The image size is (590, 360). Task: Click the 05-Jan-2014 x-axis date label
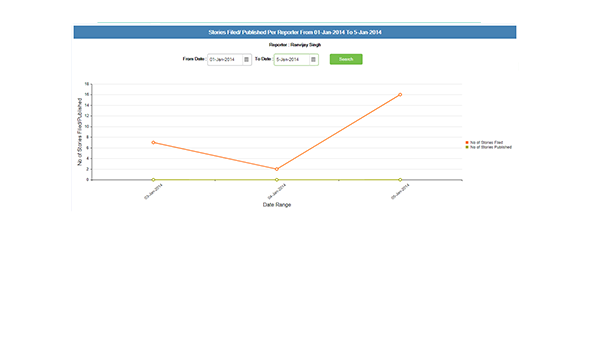point(400,191)
